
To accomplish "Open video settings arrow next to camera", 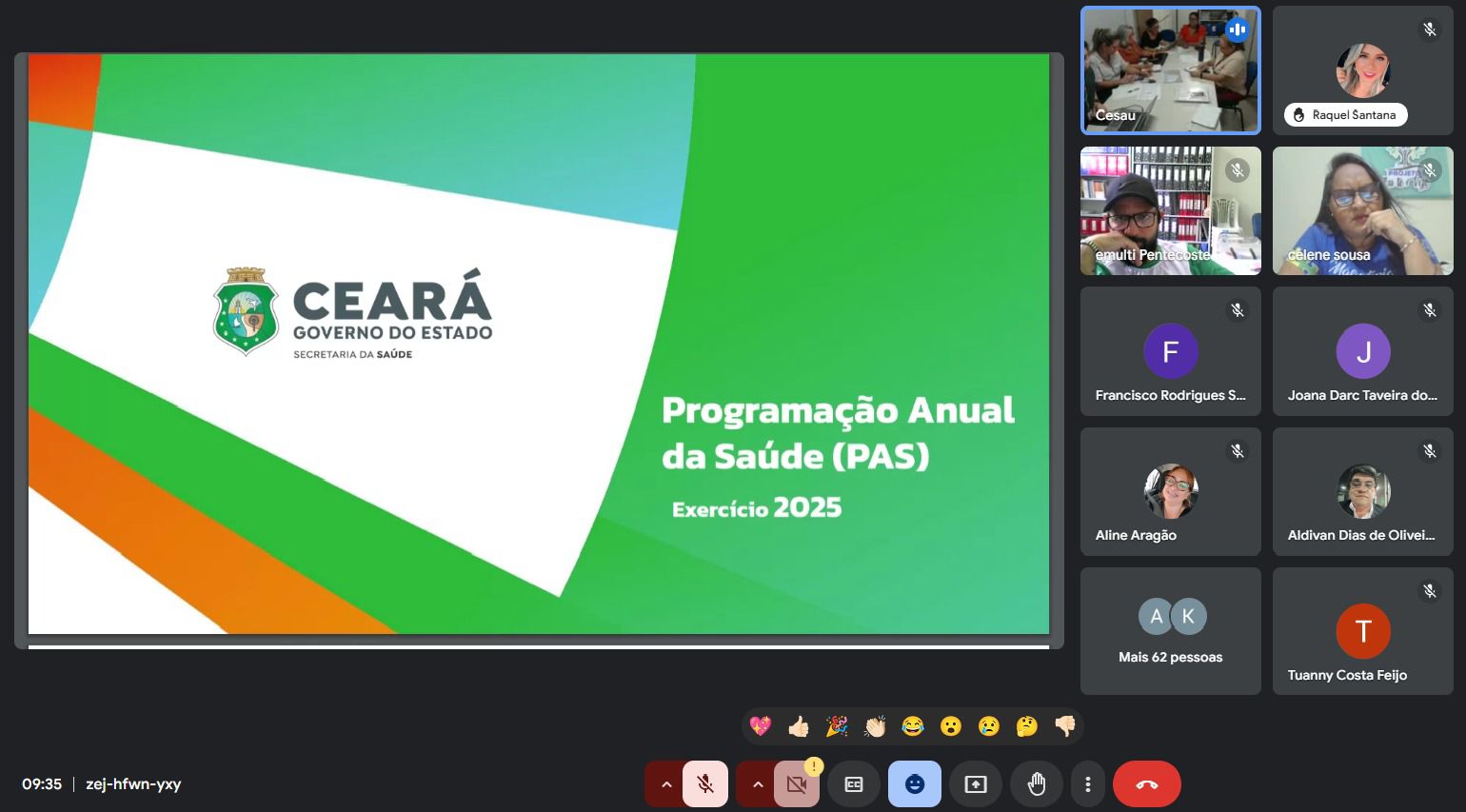I will (757, 784).
